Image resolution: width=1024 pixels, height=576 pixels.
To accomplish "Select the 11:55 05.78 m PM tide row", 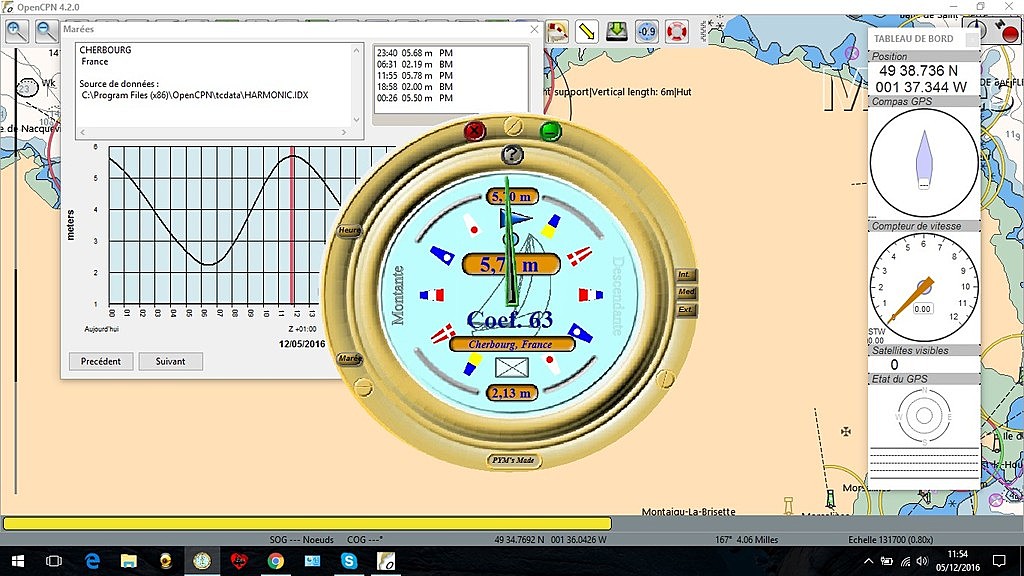I will 415,75.
